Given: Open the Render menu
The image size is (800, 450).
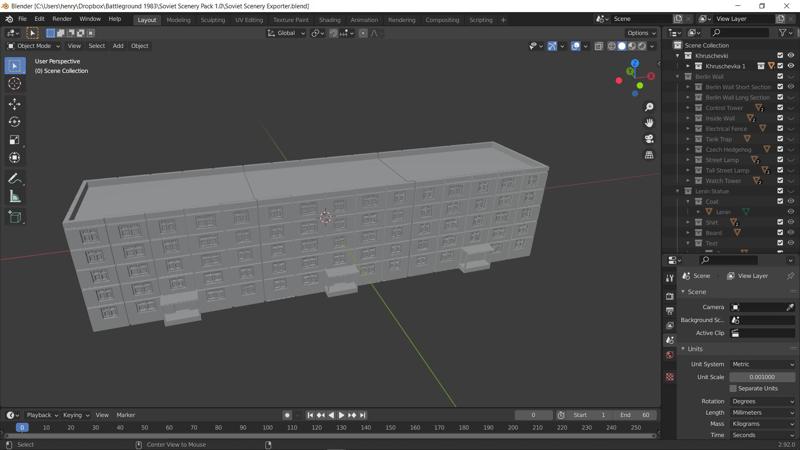Looking at the screenshot, I should coord(62,19).
